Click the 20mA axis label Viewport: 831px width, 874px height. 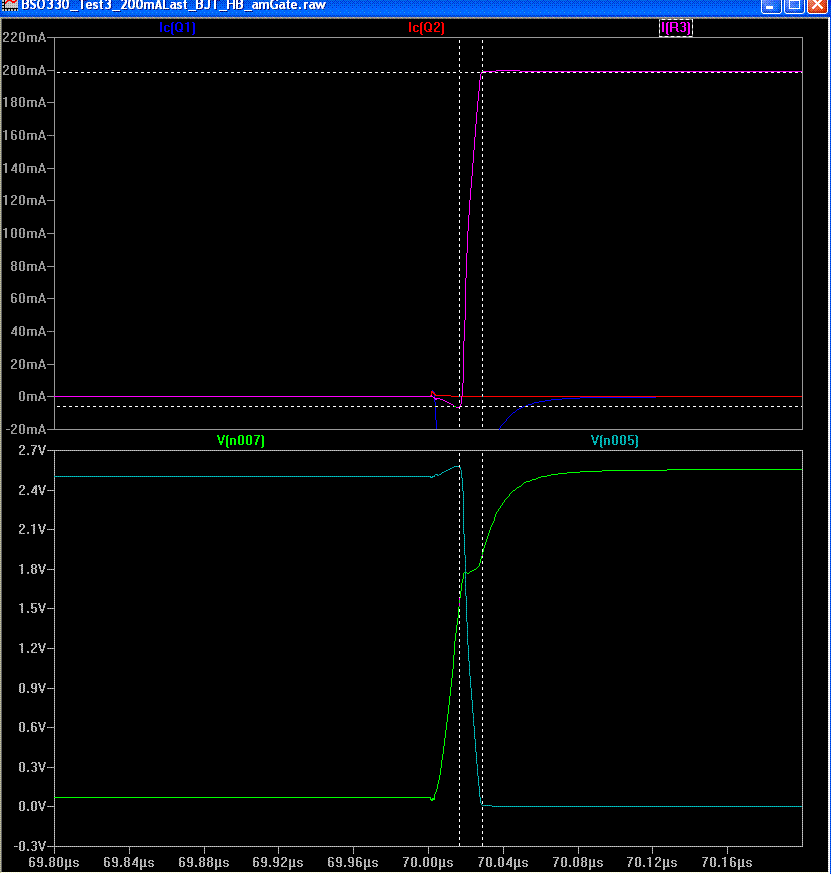tap(28, 365)
